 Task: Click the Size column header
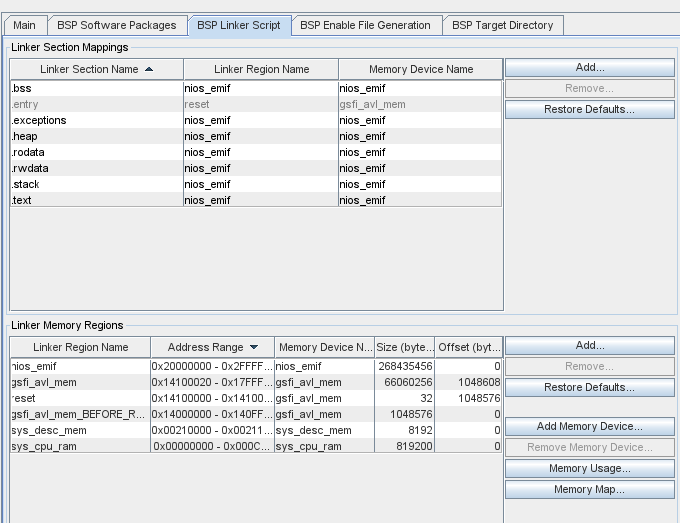click(x=404, y=347)
